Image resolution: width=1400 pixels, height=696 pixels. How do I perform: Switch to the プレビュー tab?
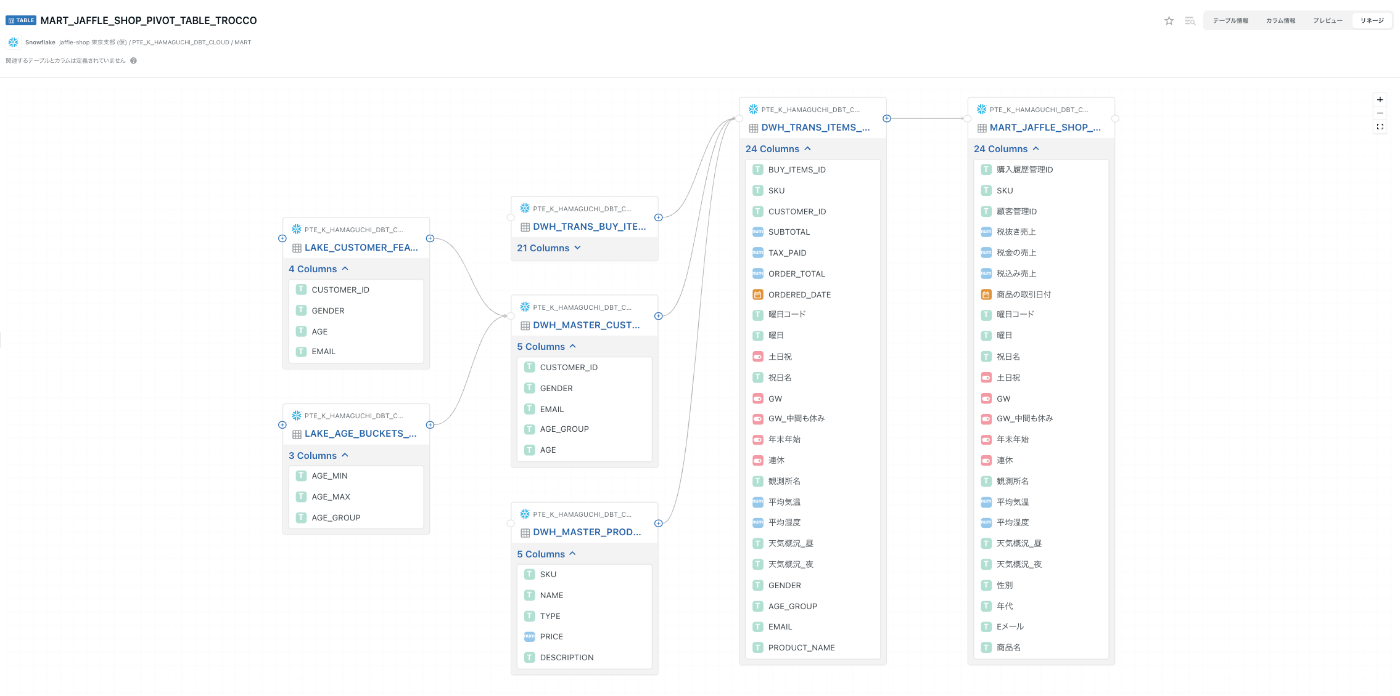1328,20
